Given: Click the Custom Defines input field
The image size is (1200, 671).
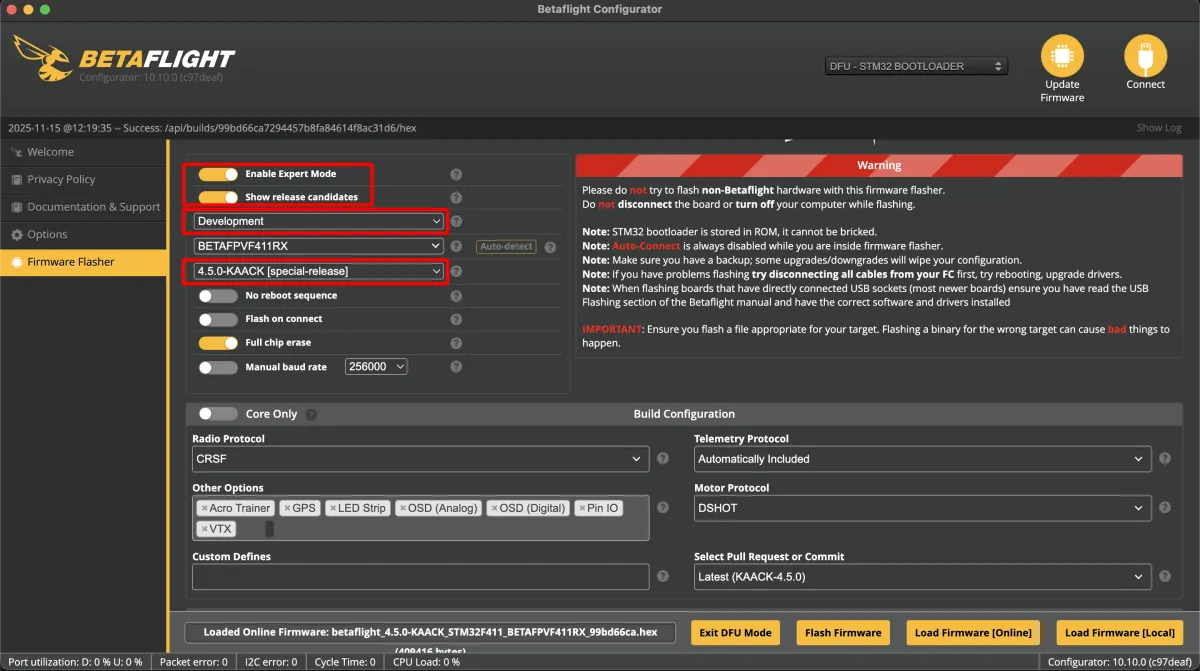Looking at the screenshot, I should [x=421, y=577].
